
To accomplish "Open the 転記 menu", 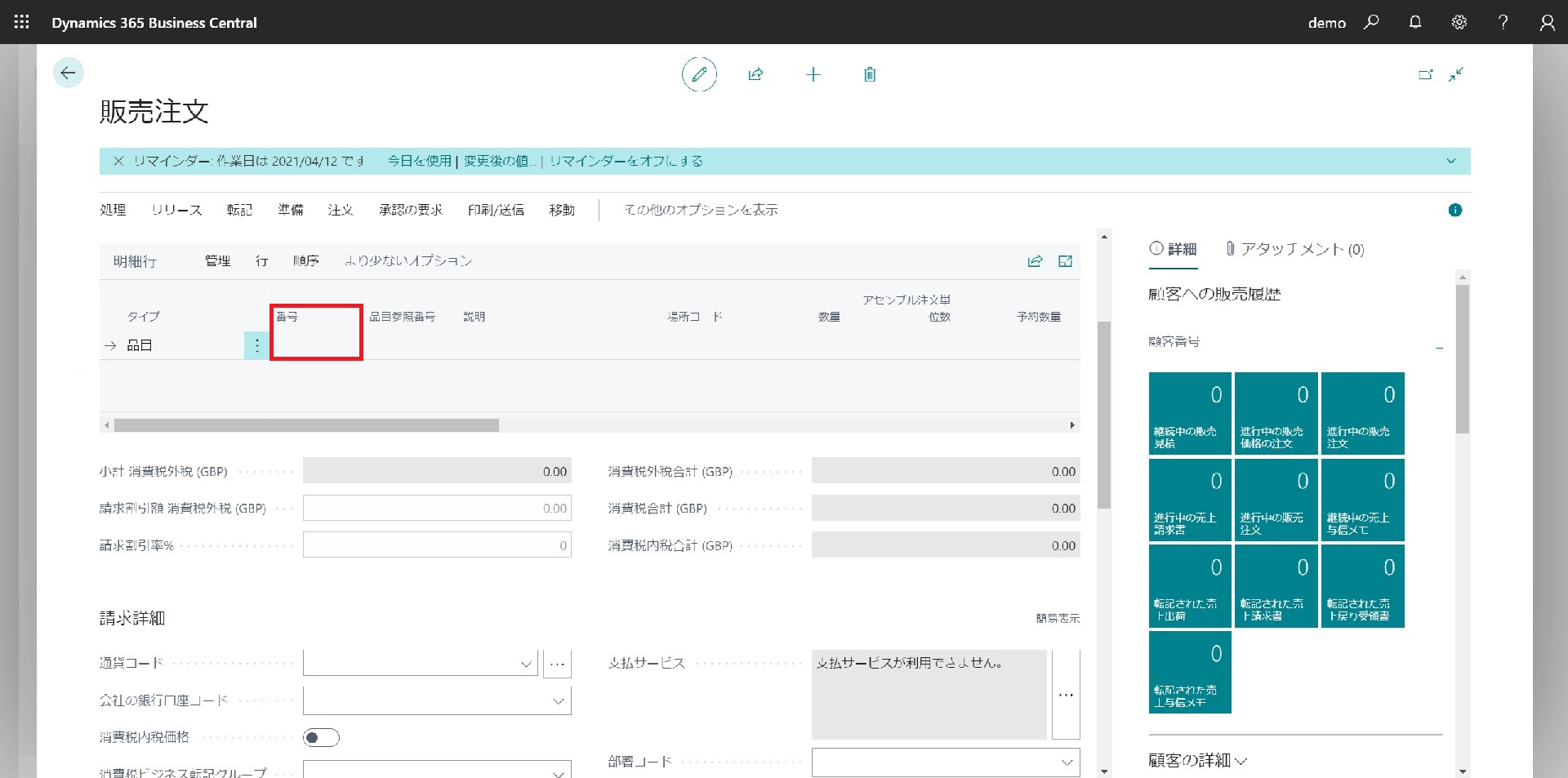I will tap(239, 210).
